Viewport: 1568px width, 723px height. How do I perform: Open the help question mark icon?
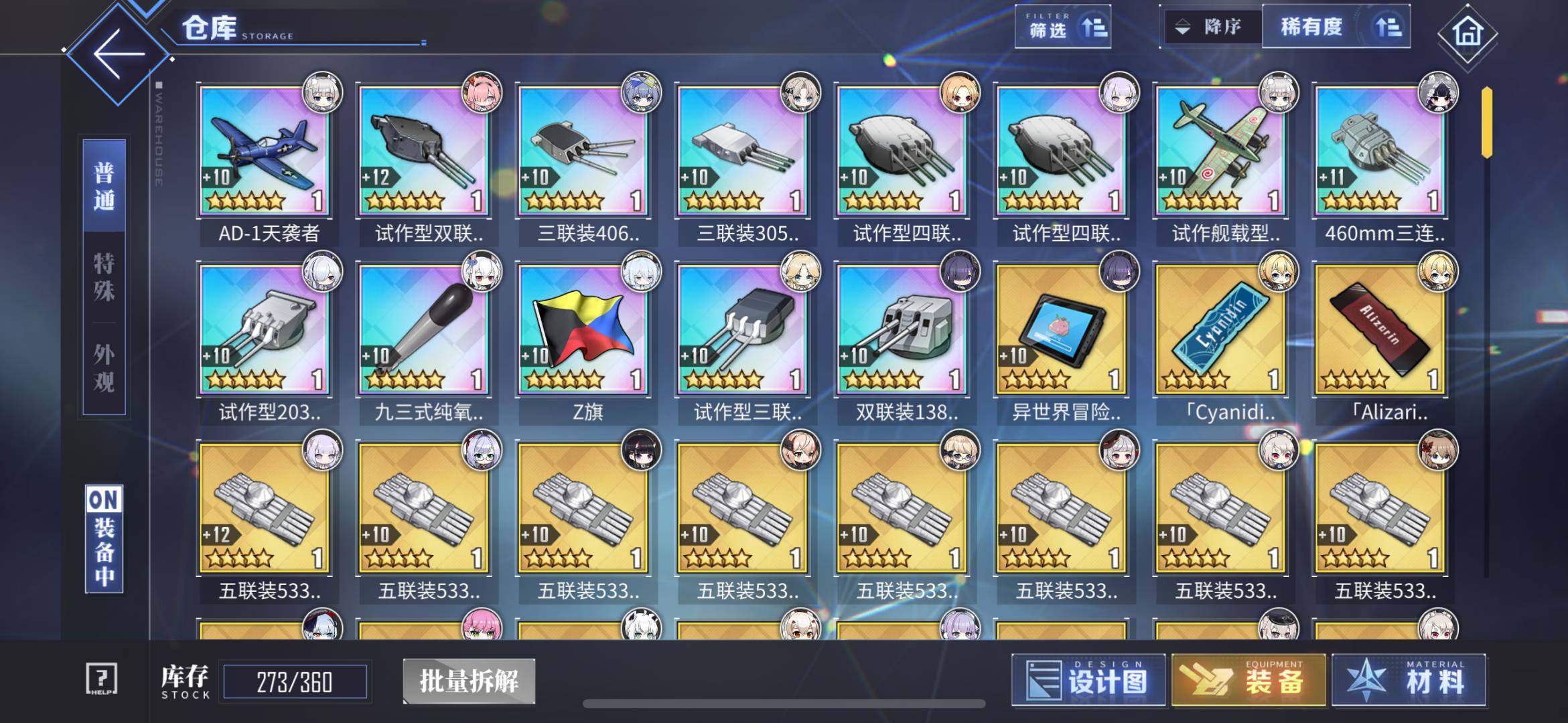click(102, 679)
